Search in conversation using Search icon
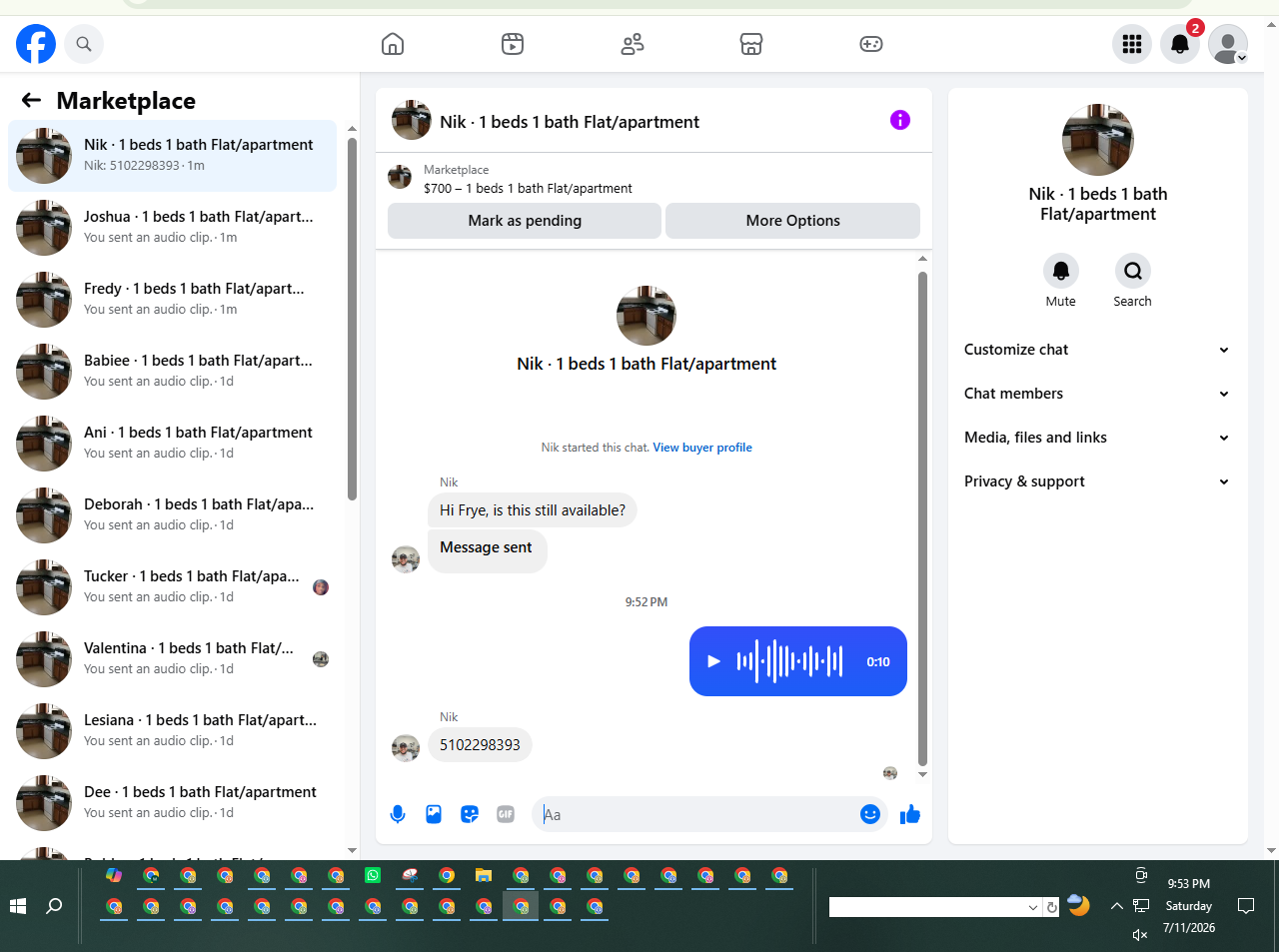Viewport: 1279px width, 952px height. click(1133, 271)
